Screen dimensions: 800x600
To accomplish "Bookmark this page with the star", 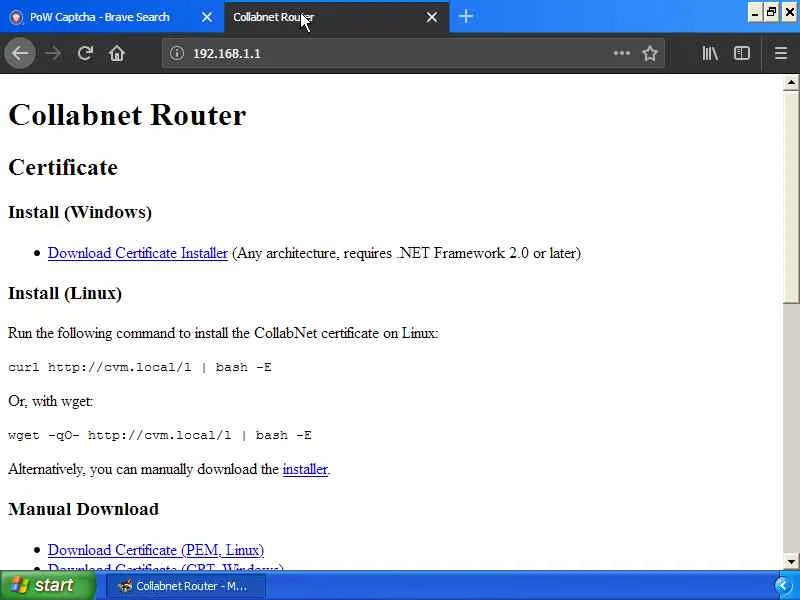I will [x=649, y=53].
